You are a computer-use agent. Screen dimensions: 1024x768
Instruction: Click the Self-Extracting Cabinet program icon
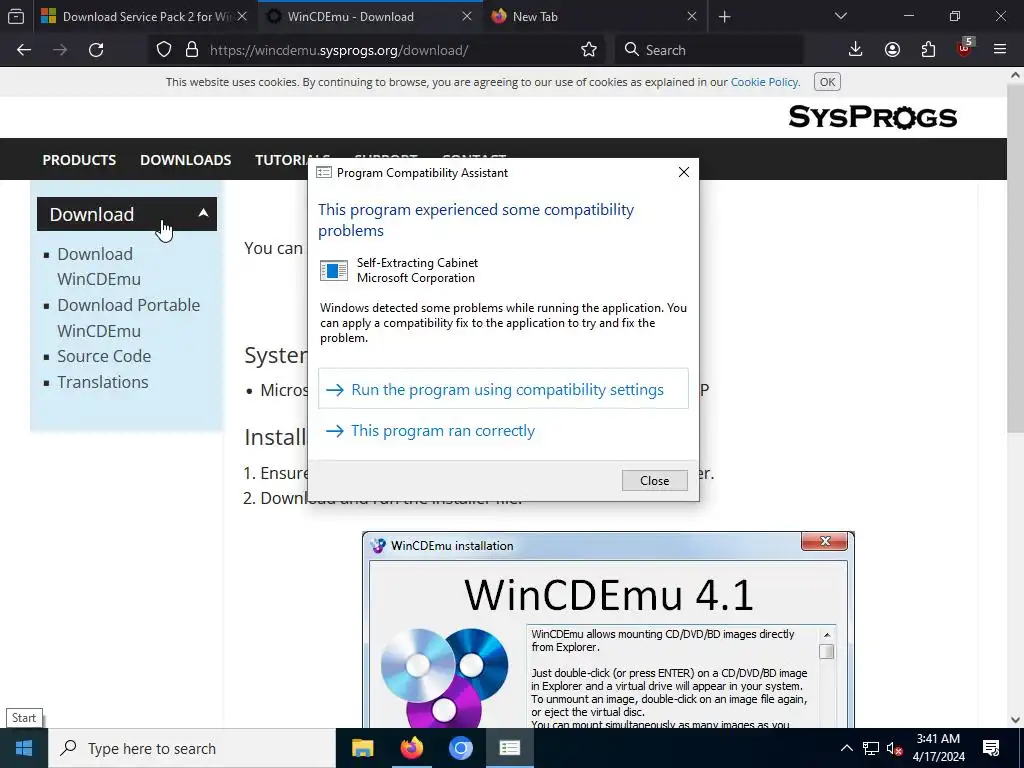click(334, 270)
